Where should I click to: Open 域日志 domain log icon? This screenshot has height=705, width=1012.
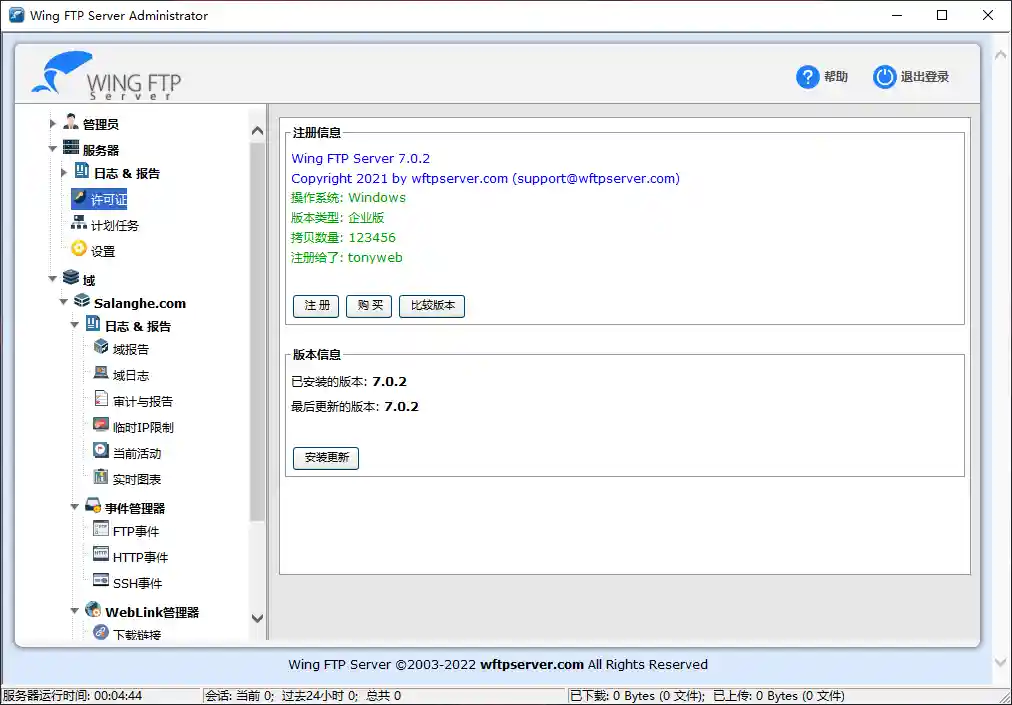(100, 374)
